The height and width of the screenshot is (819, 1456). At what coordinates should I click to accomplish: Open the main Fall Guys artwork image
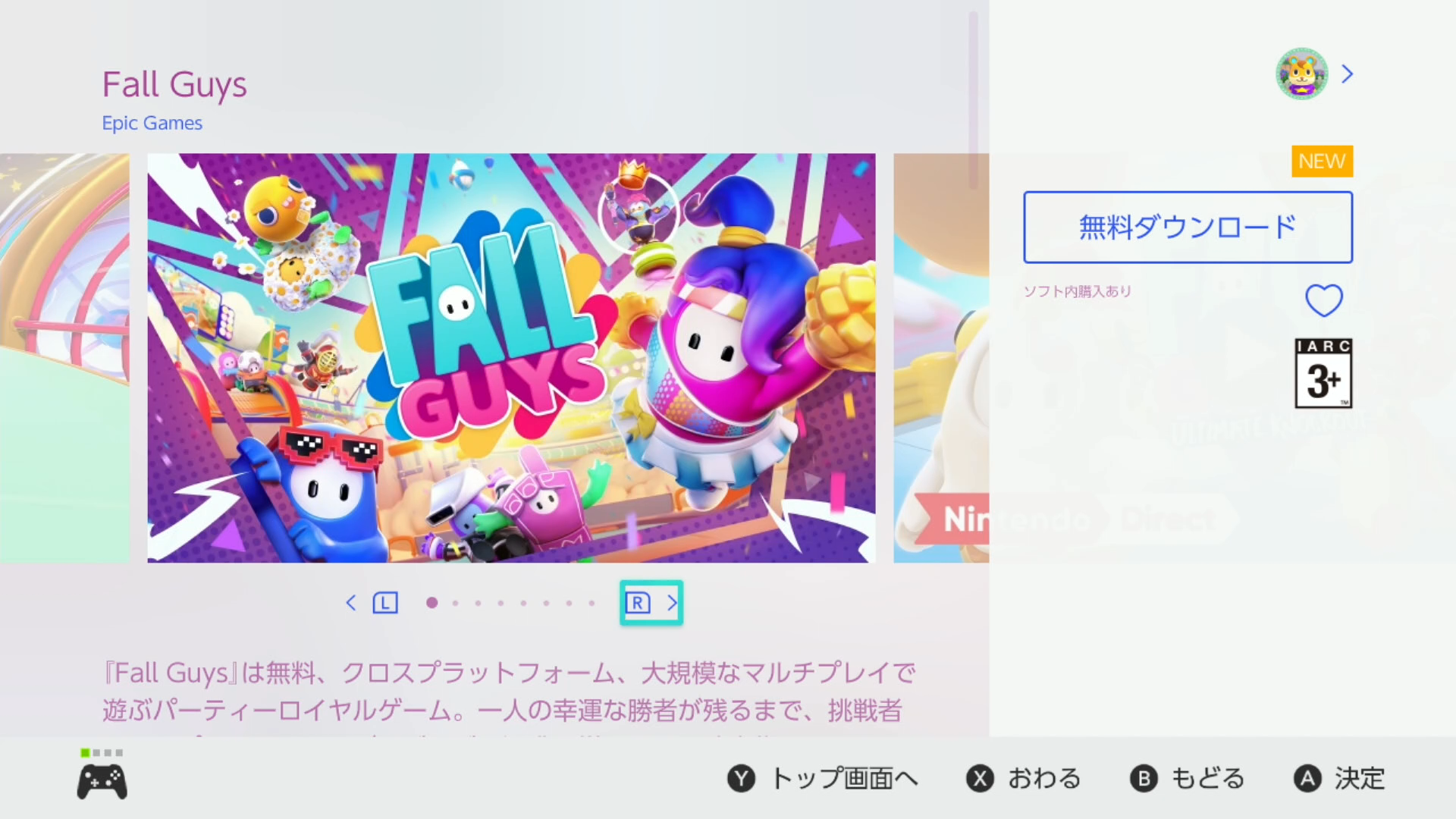tap(511, 358)
